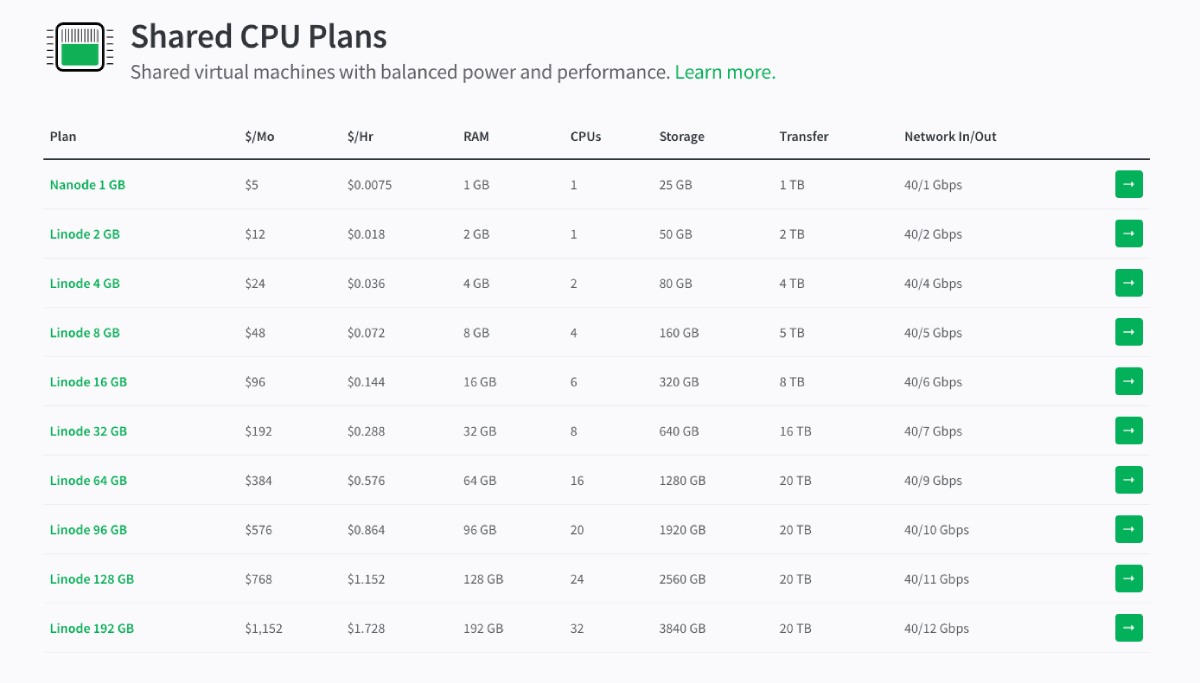Click the green arrow for Nanode 1 GB
The width and height of the screenshot is (1200, 683).
click(x=1128, y=184)
